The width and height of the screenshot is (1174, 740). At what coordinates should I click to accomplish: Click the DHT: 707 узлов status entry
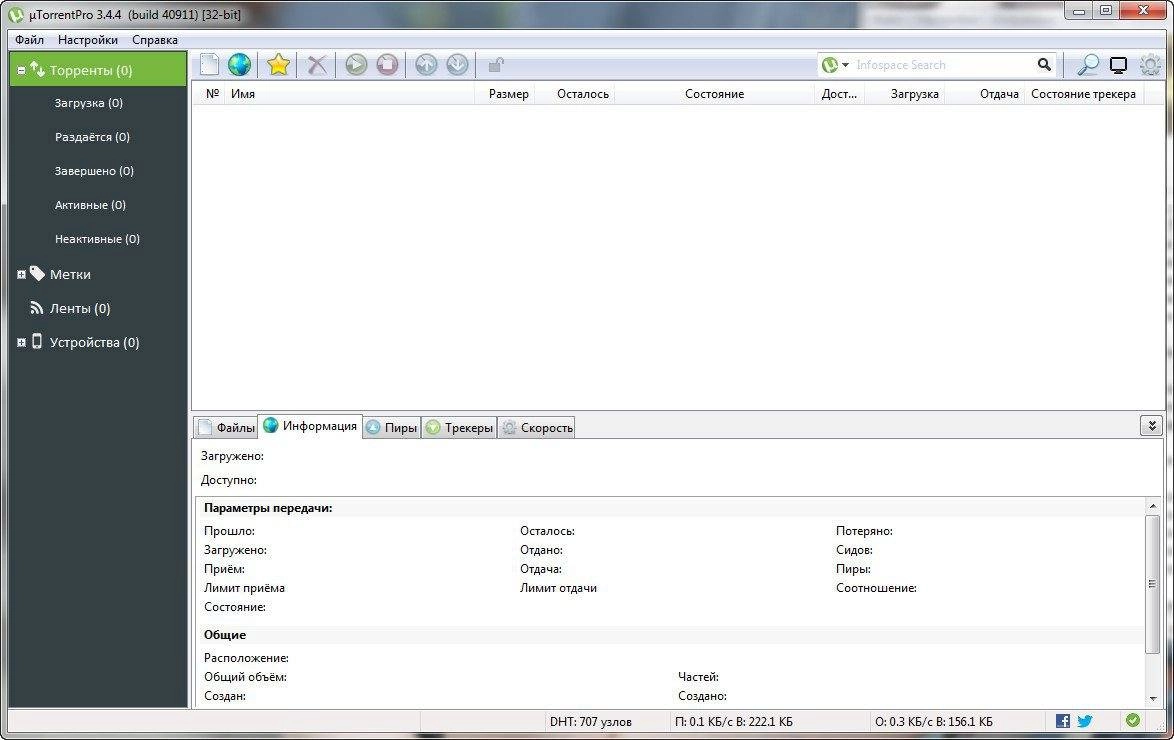(x=591, y=721)
